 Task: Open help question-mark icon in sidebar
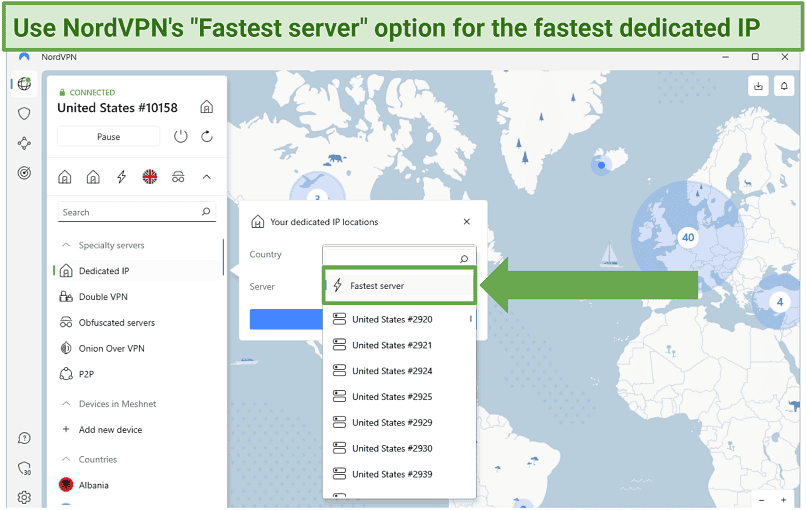click(24, 438)
